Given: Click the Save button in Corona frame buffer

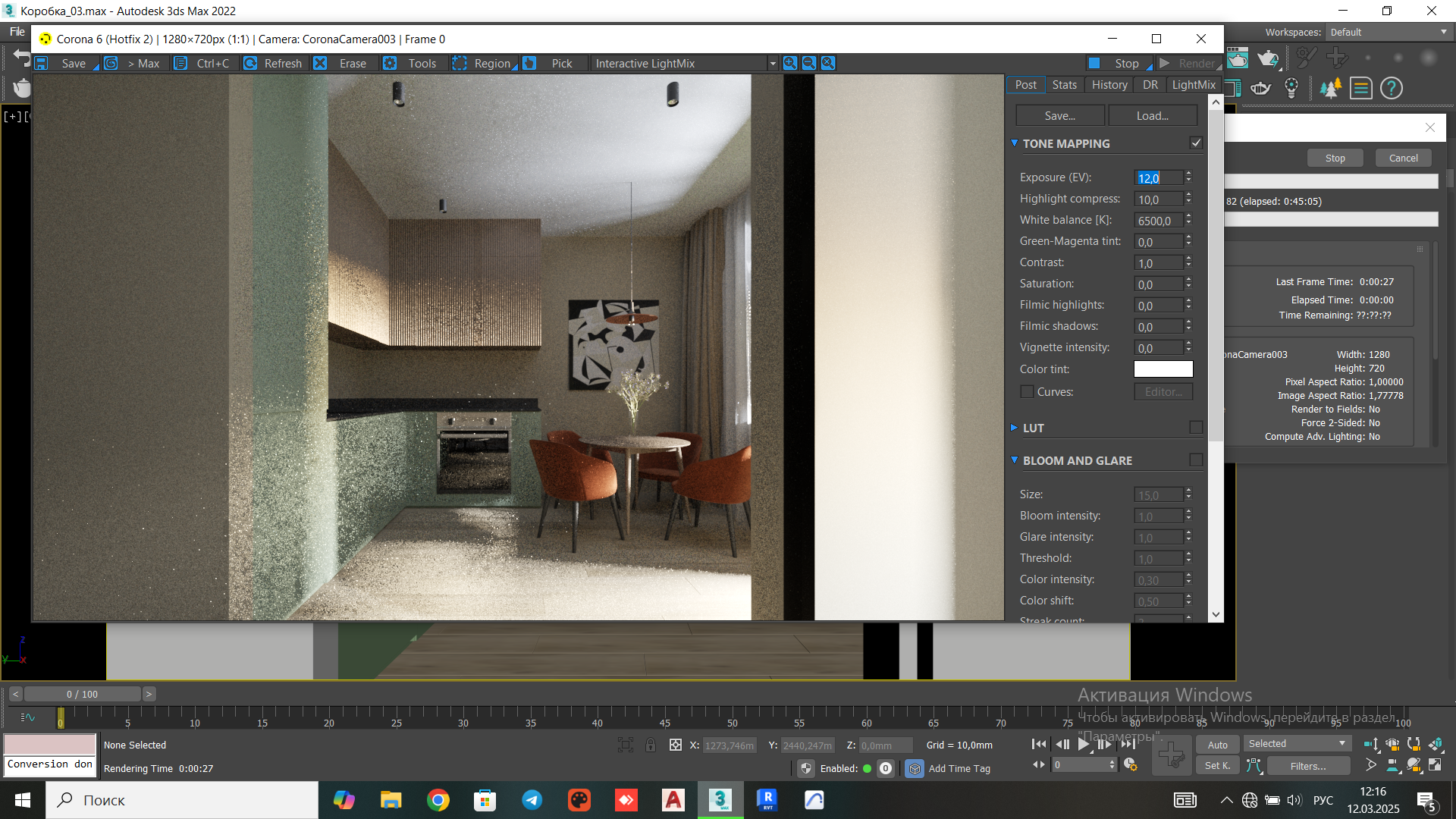Looking at the screenshot, I should (65, 64).
